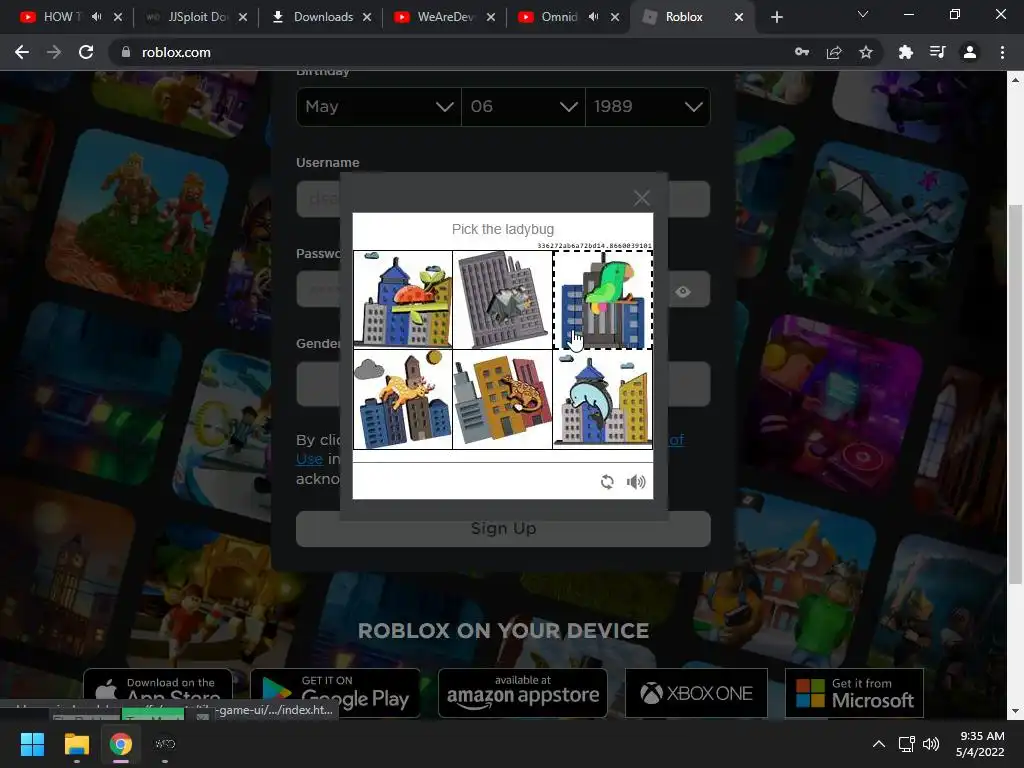Pick the dolphin image
Screen dimensions: 1024x768
tap(603, 399)
